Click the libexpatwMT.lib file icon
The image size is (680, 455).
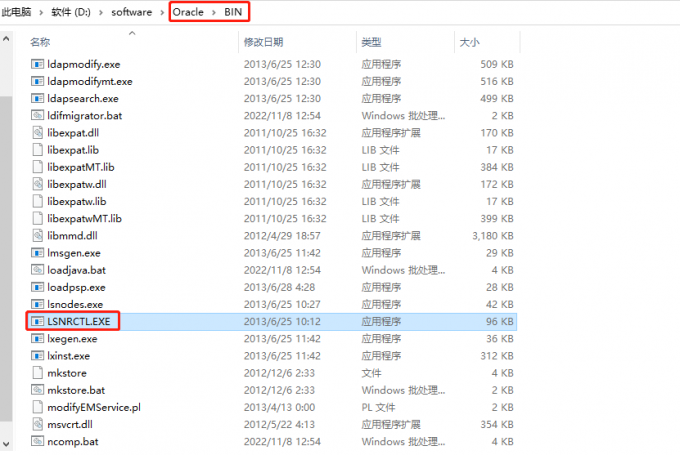coord(37,219)
